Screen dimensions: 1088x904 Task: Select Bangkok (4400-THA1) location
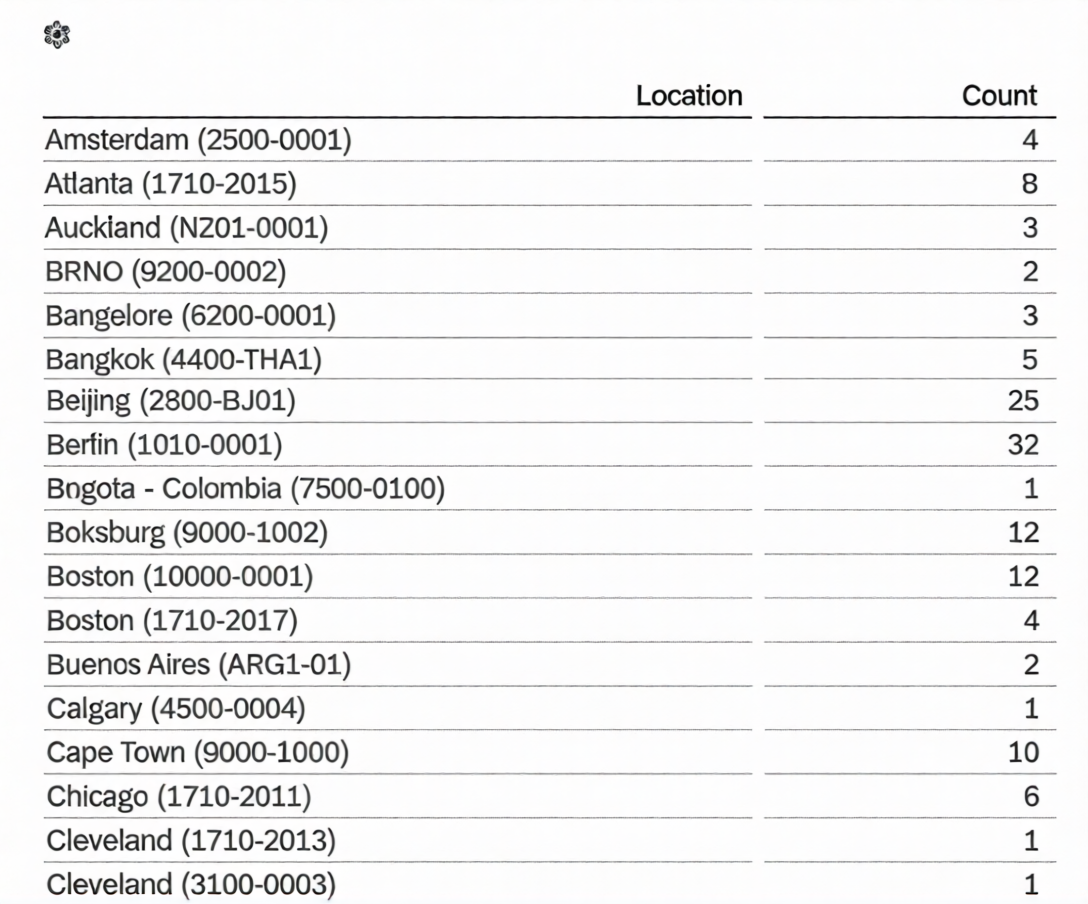(184, 359)
